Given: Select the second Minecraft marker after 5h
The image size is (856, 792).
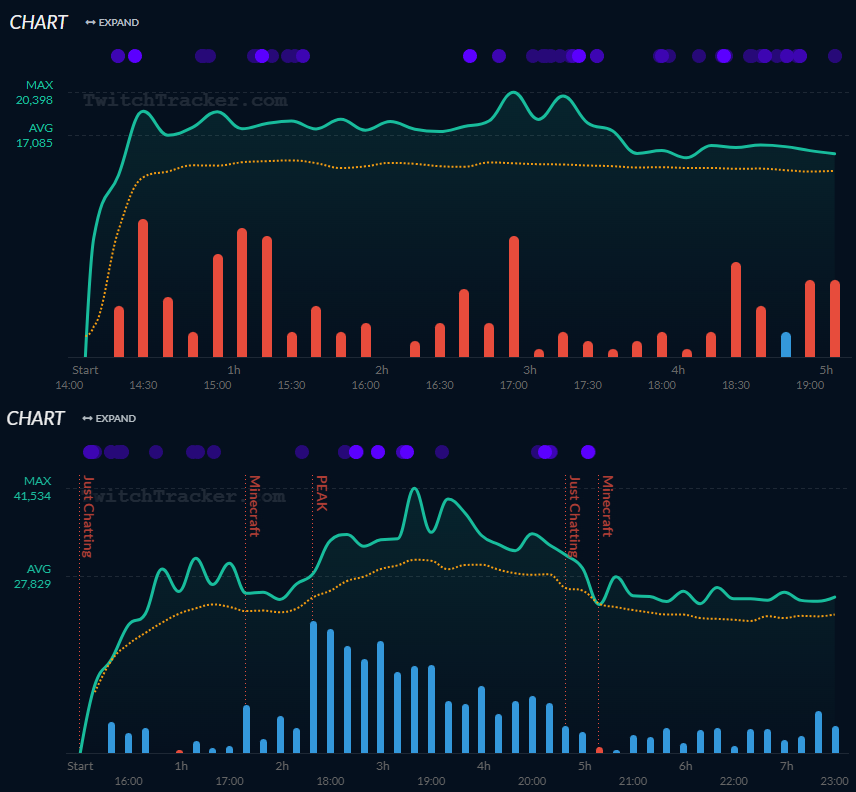Looking at the screenshot, I should click(x=608, y=506).
